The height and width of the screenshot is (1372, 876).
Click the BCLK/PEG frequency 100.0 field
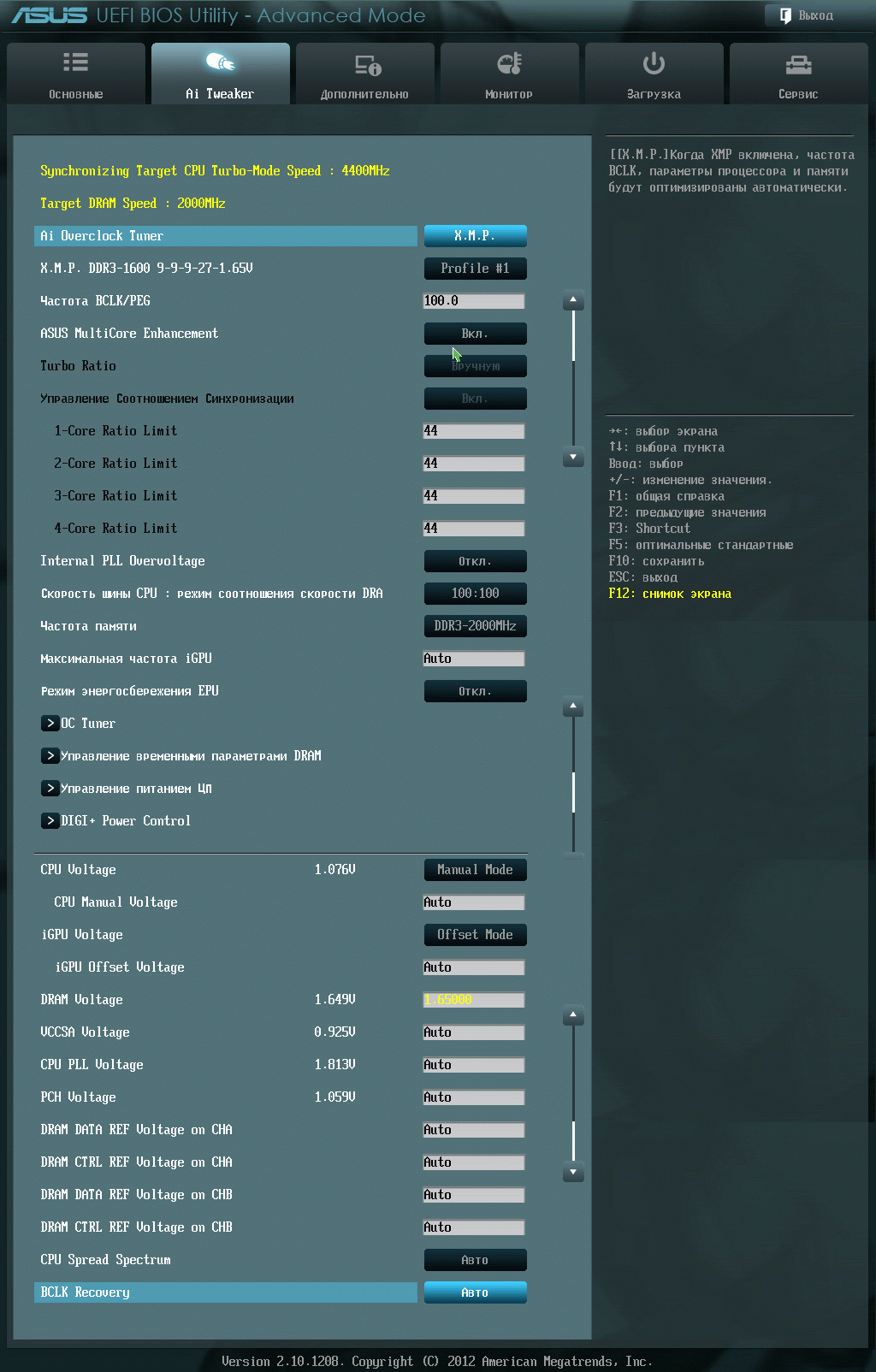474,301
